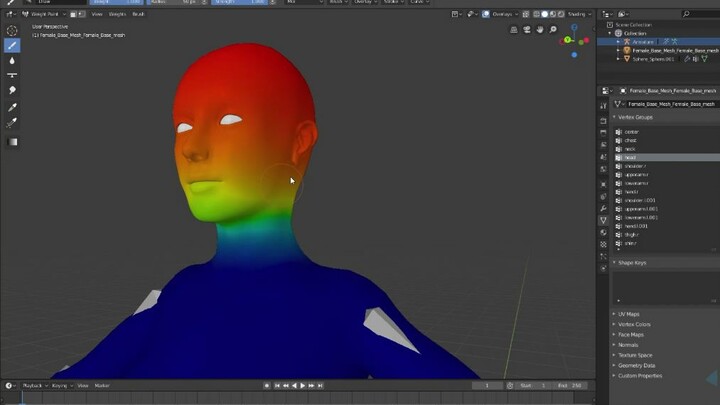720x405 pixels.
Task: Click the magnifier zoom view icon
Action: 553,29
